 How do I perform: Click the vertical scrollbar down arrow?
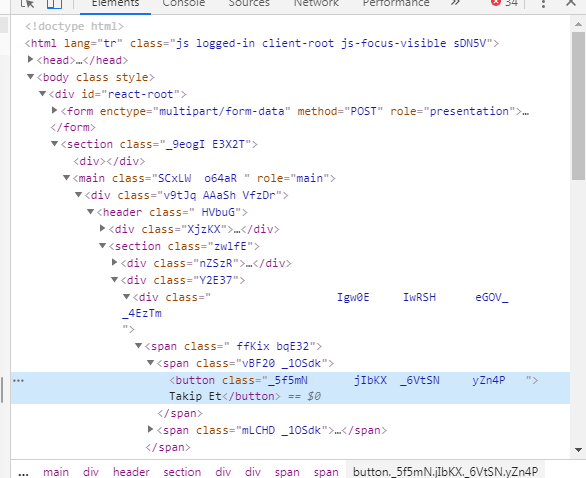578,450
